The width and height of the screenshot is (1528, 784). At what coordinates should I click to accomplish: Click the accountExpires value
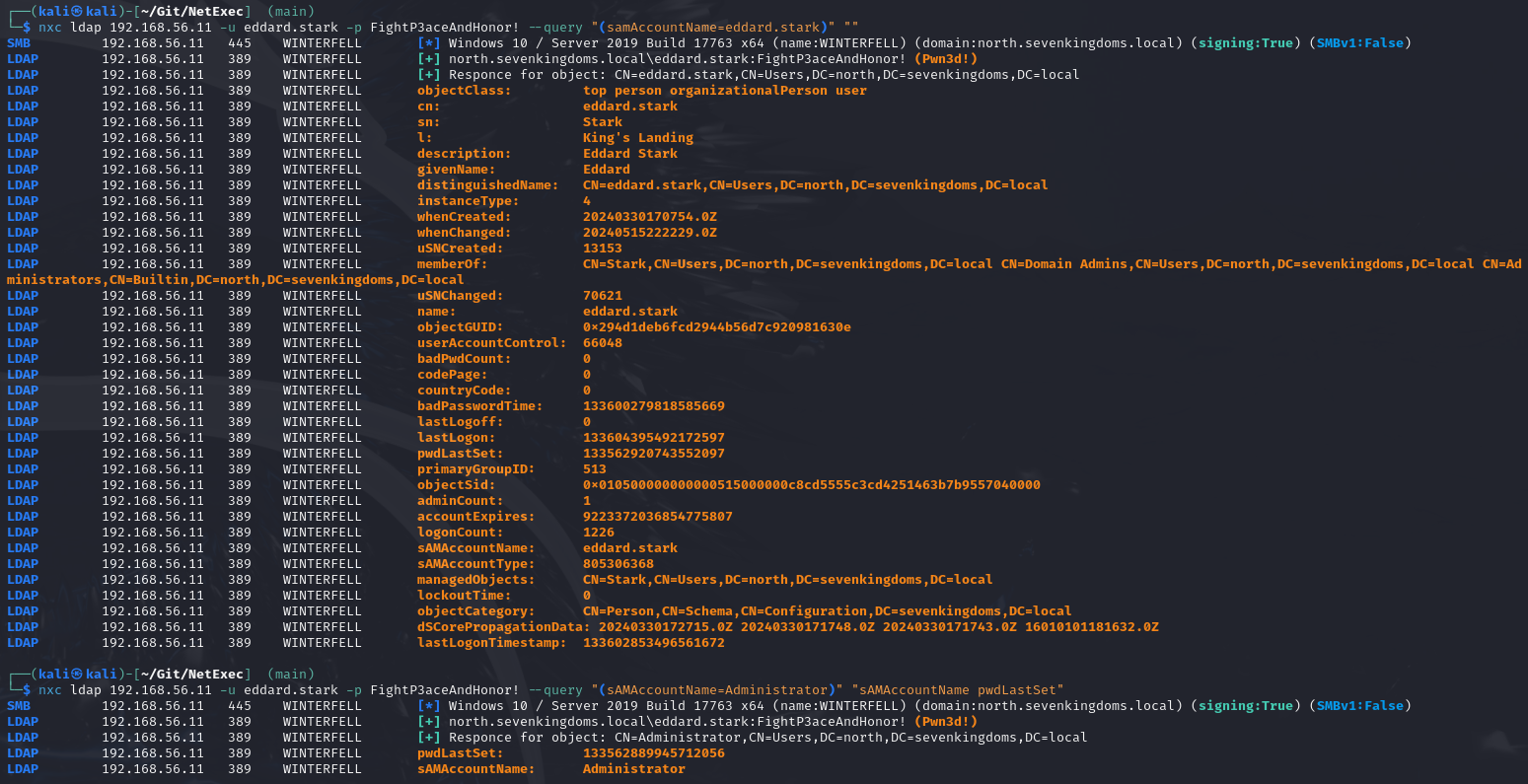point(657,516)
